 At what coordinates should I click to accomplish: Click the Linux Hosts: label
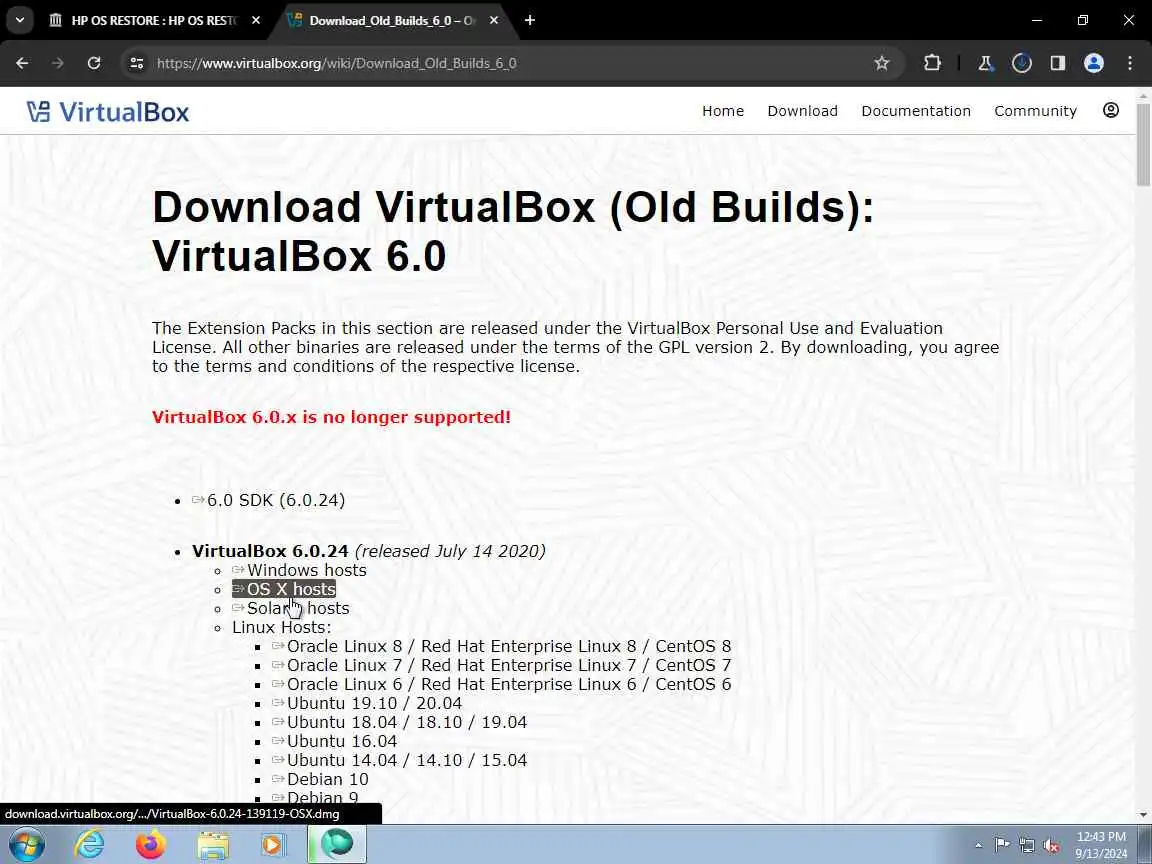[282, 627]
